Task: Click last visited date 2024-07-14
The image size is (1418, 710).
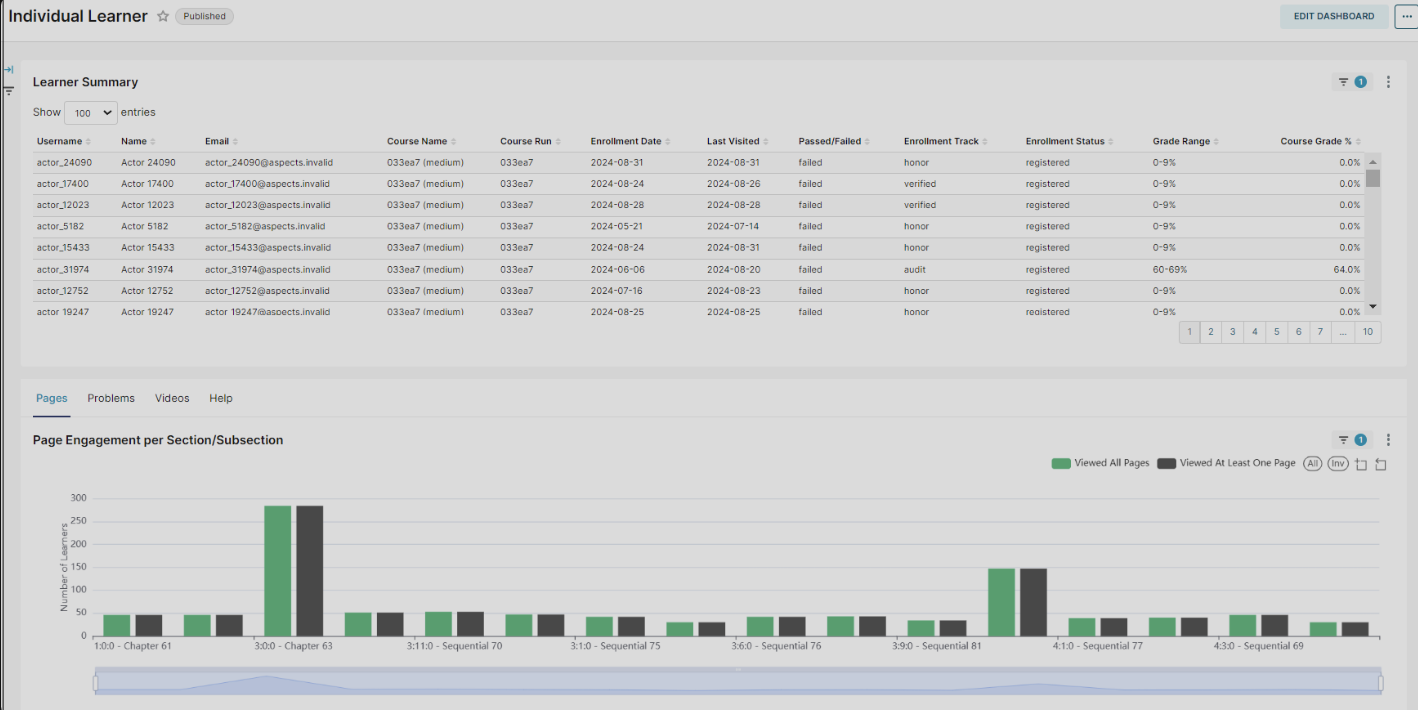Action: (x=733, y=227)
